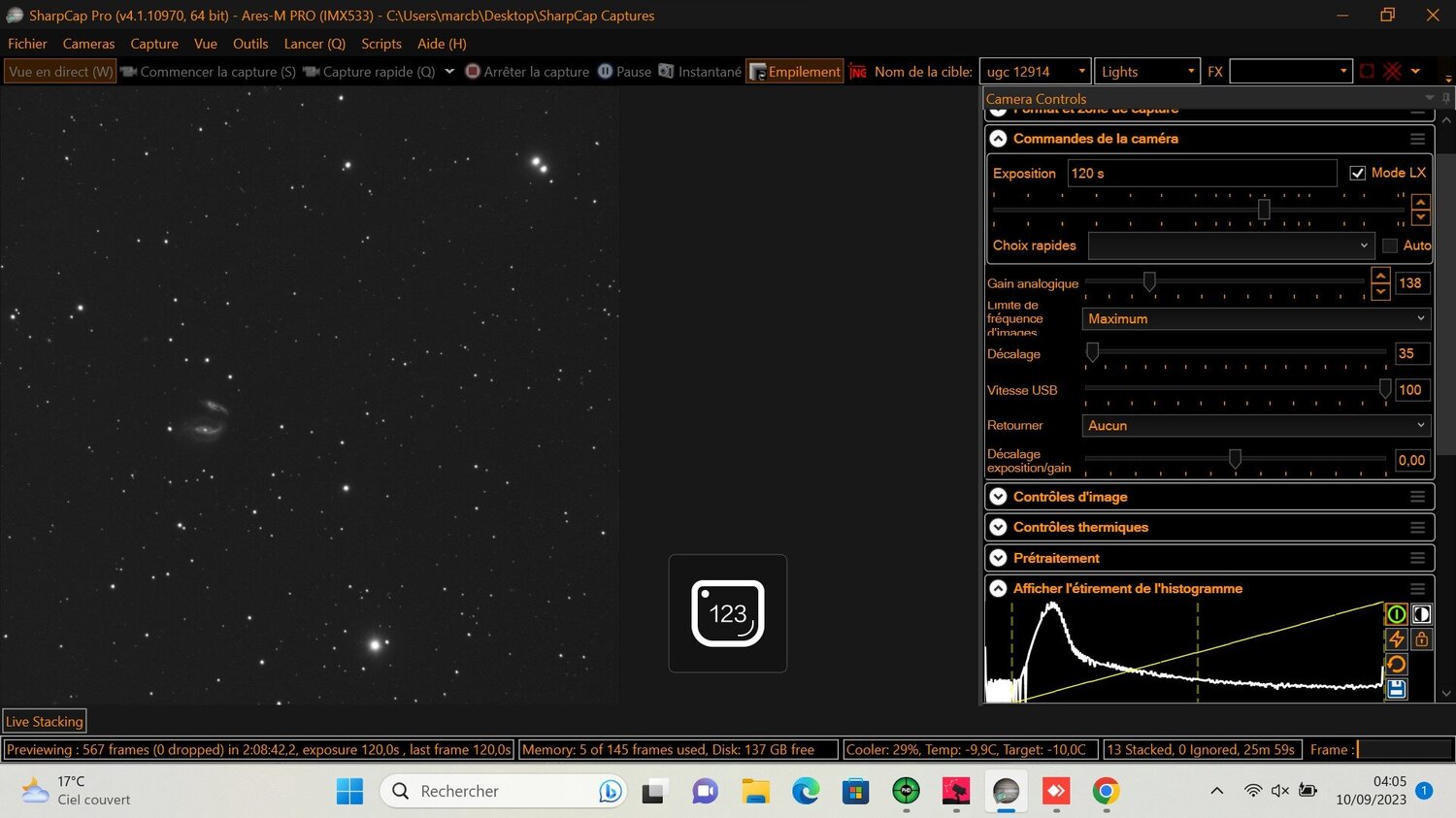Click Commencer la capture (S)

tap(208, 72)
